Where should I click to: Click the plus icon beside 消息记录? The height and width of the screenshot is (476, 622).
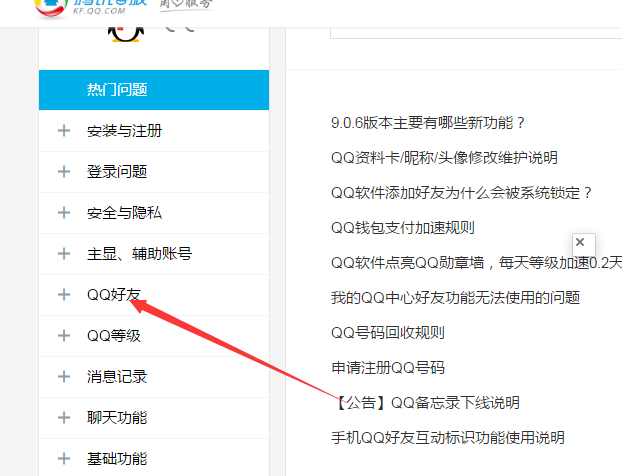tap(65, 377)
